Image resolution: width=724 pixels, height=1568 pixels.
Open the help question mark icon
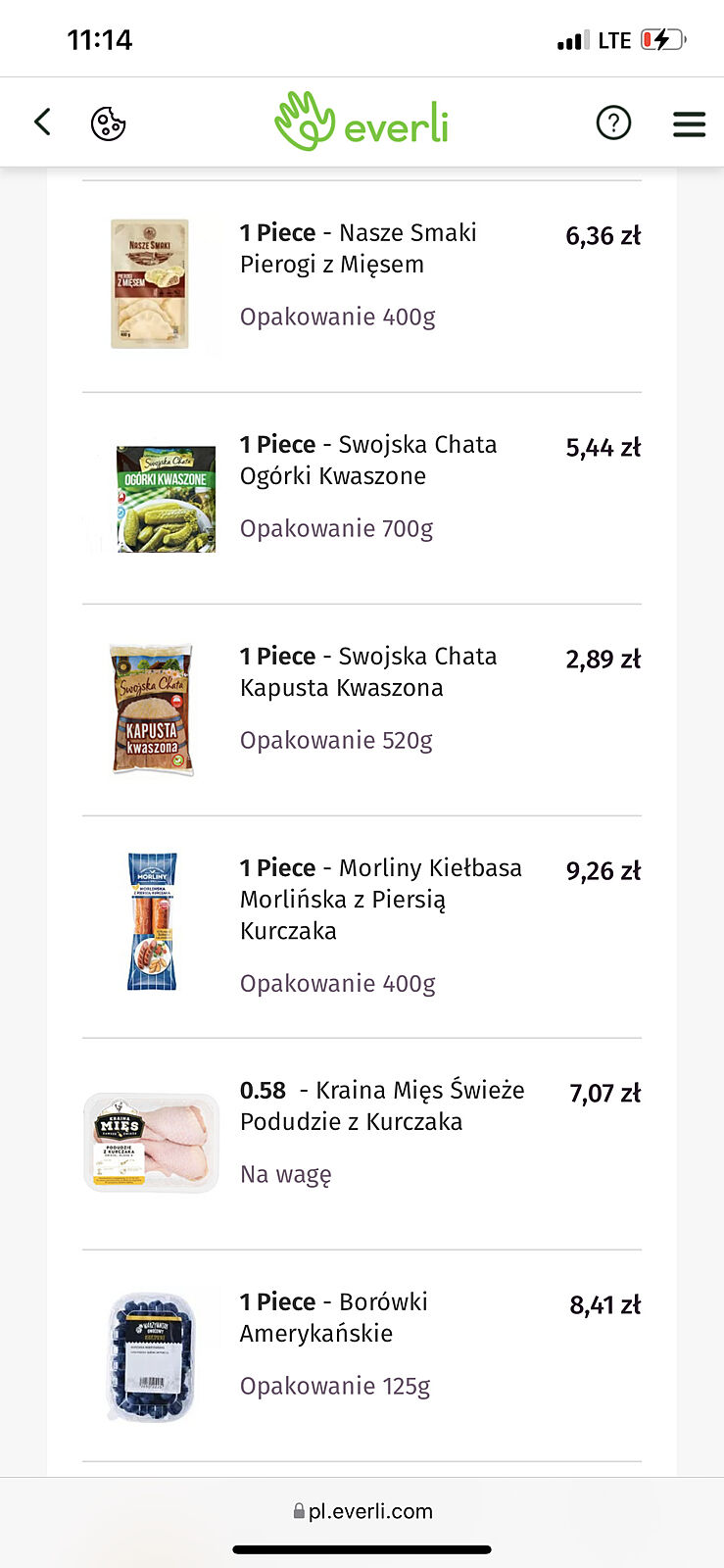613,123
